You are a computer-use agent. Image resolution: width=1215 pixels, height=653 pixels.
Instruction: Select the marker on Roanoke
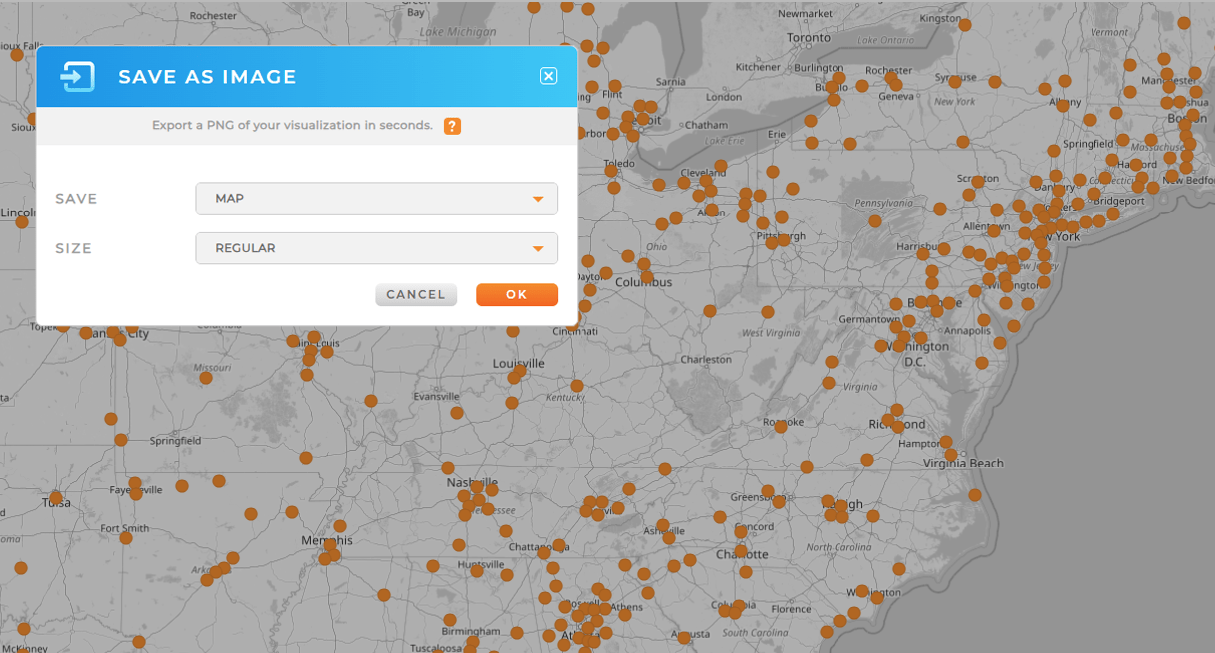[781, 426]
